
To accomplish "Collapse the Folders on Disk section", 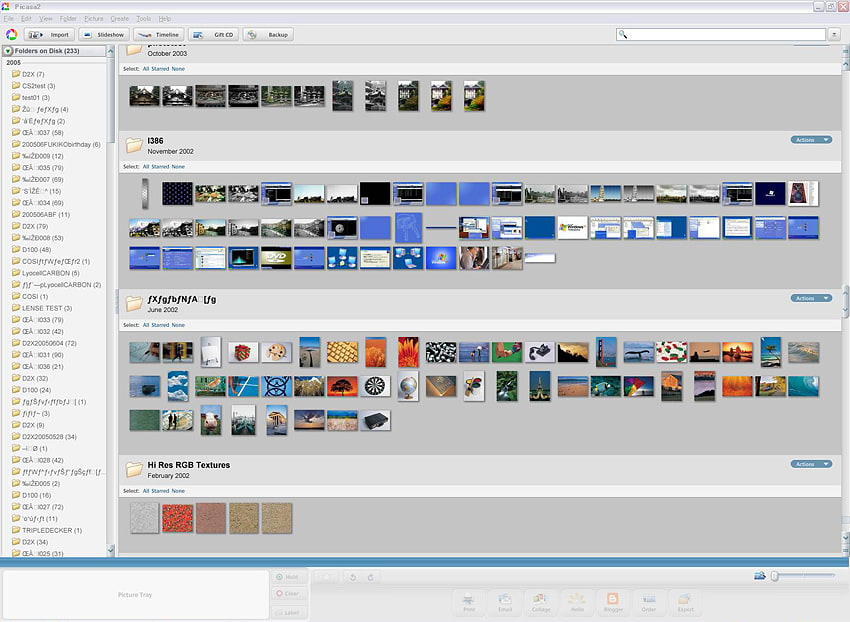I will pos(8,51).
